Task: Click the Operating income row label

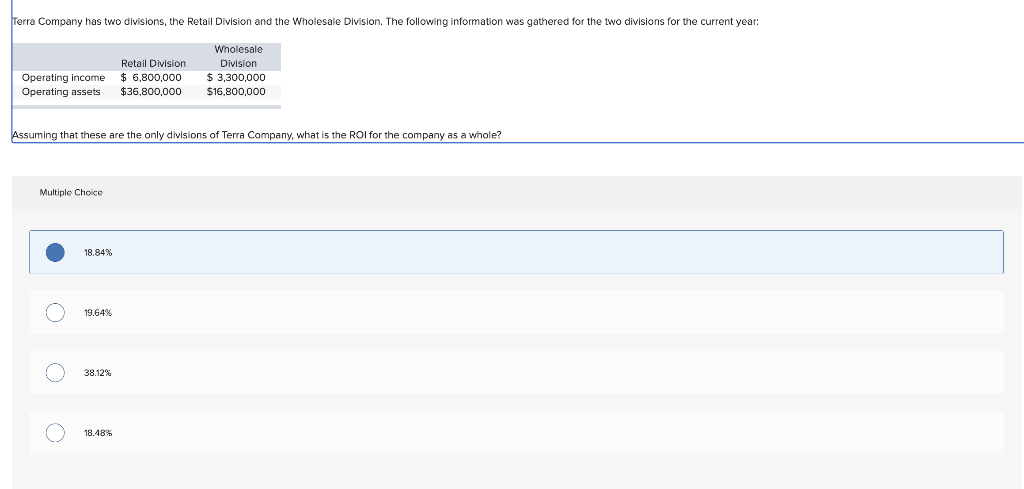Action: 63,77
